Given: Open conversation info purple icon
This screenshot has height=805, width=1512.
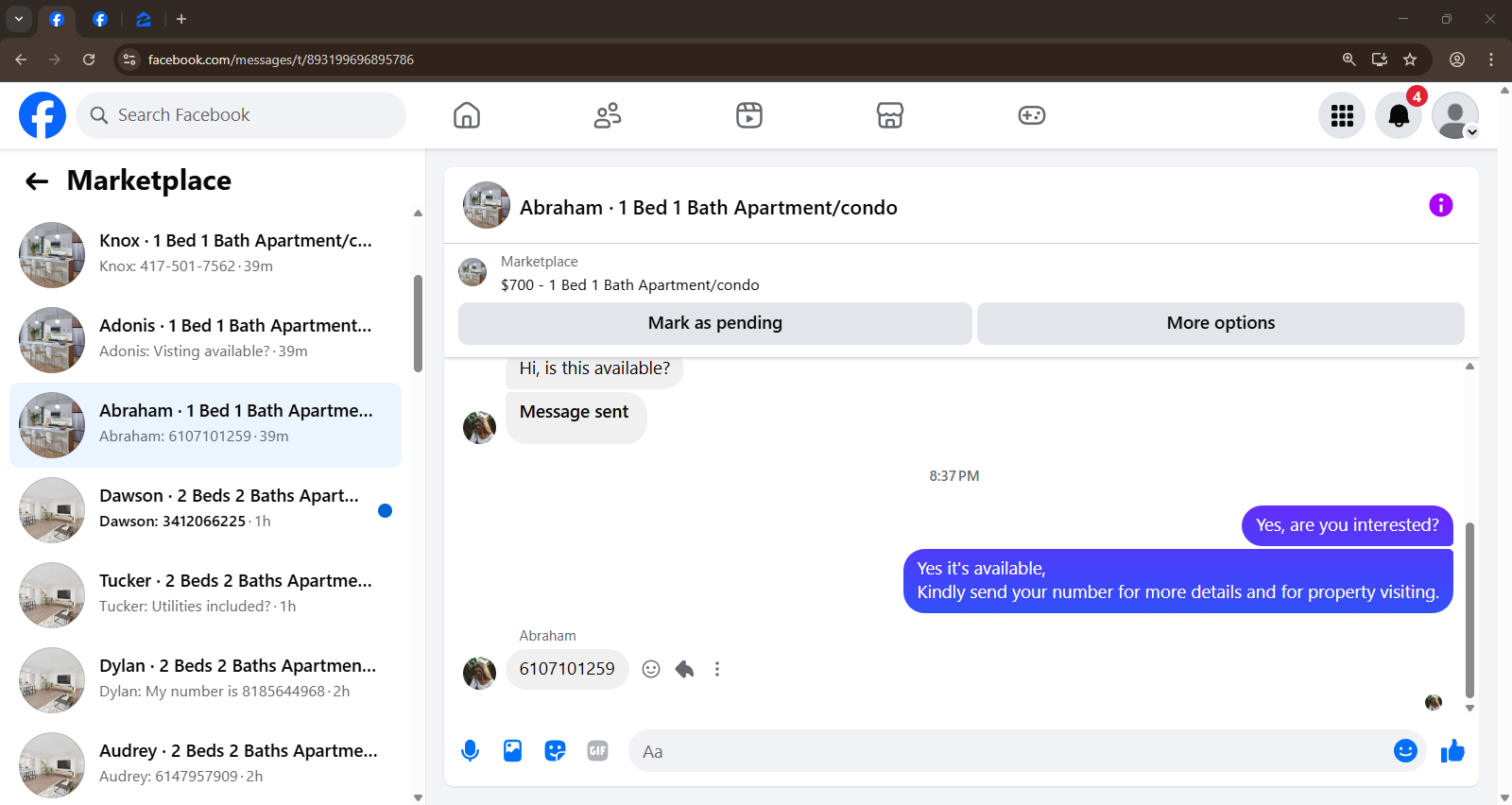Looking at the screenshot, I should [x=1440, y=205].
